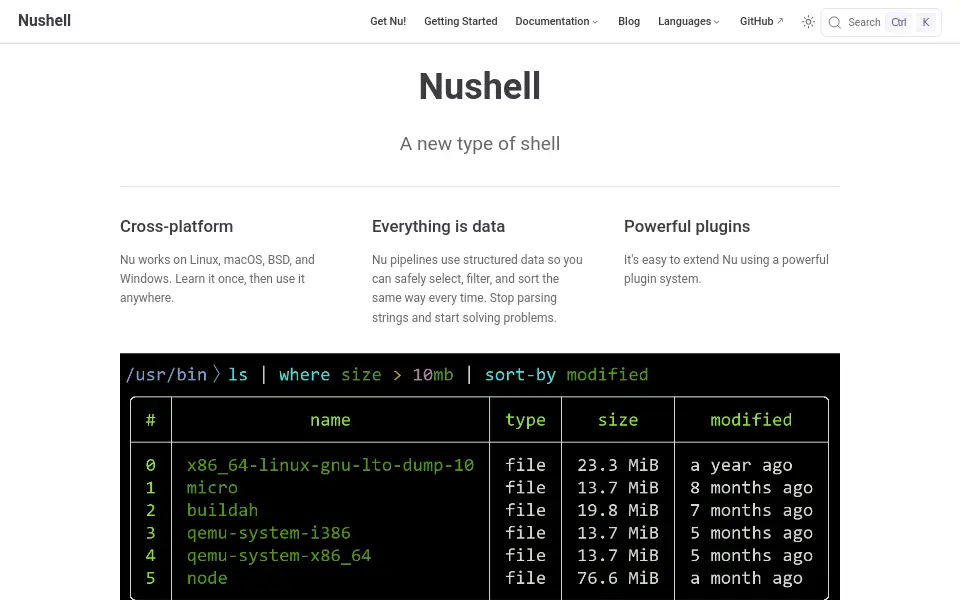Click '8 months ago' modified cell
The height and width of the screenshot is (600, 960).
click(751, 488)
